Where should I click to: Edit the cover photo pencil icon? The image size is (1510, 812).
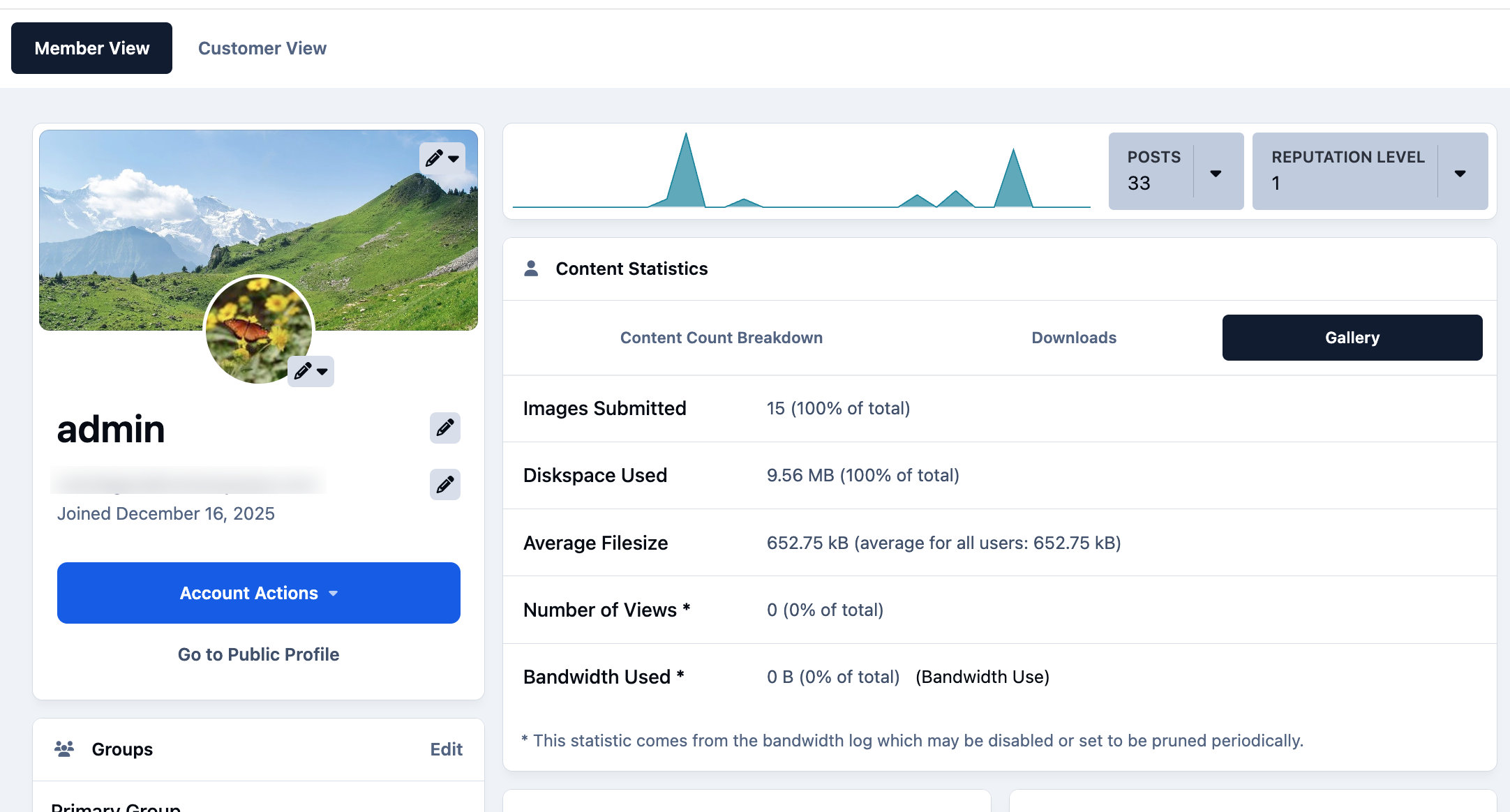442,158
